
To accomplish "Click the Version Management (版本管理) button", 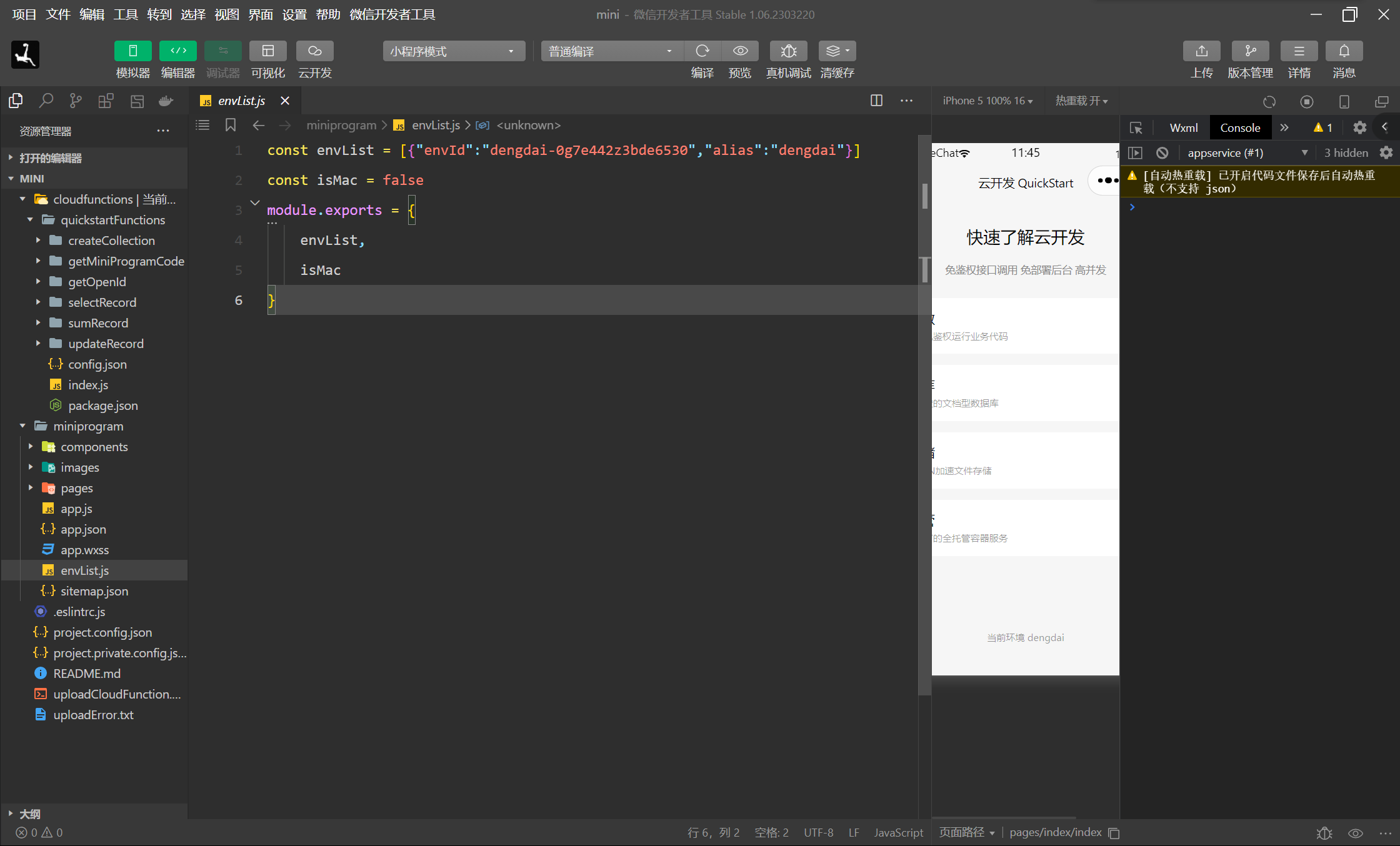I will [1250, 51].
